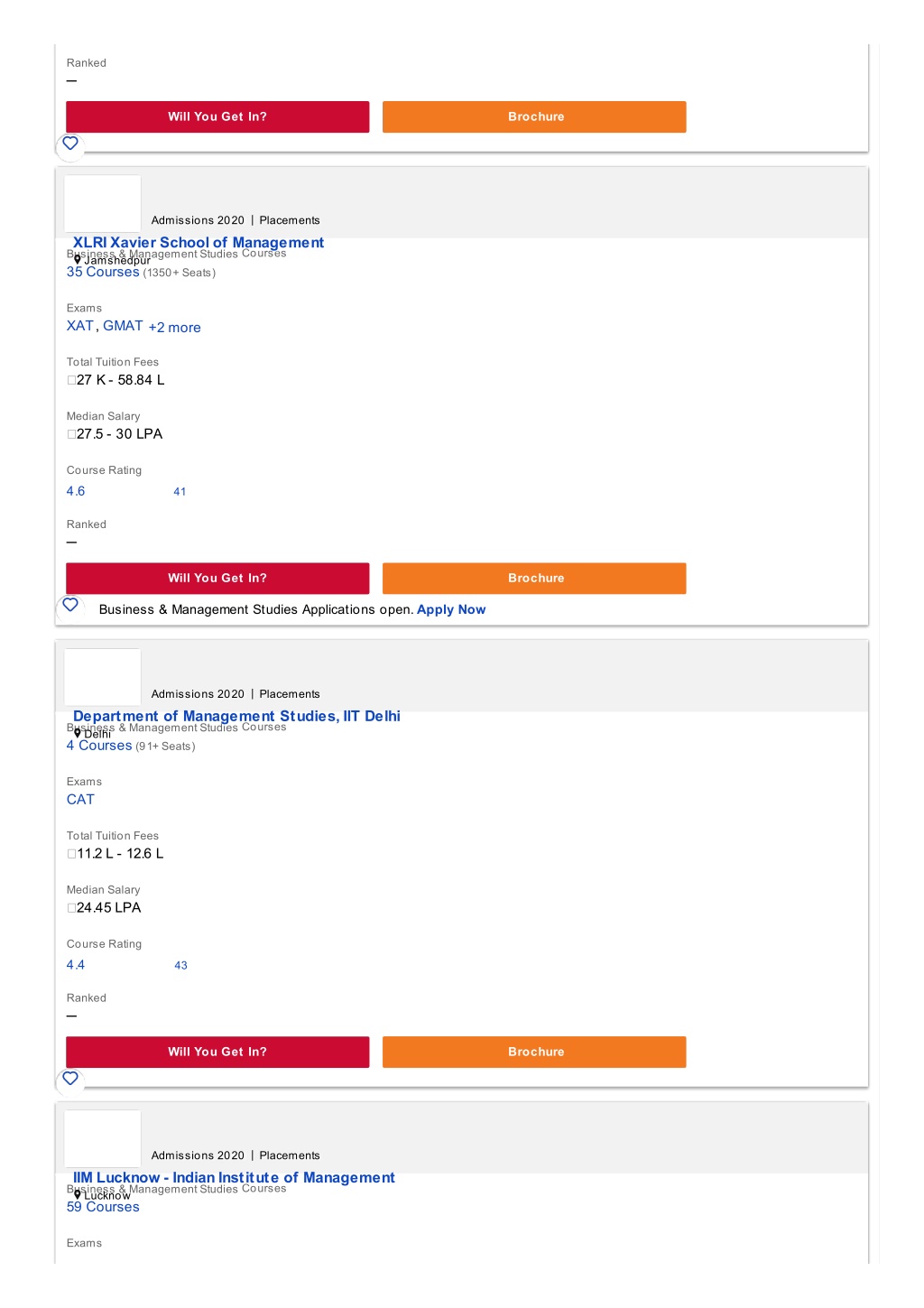Open IIT Delhi logo thumbnail
924x1308 pixels.
(x=103, y=677)
